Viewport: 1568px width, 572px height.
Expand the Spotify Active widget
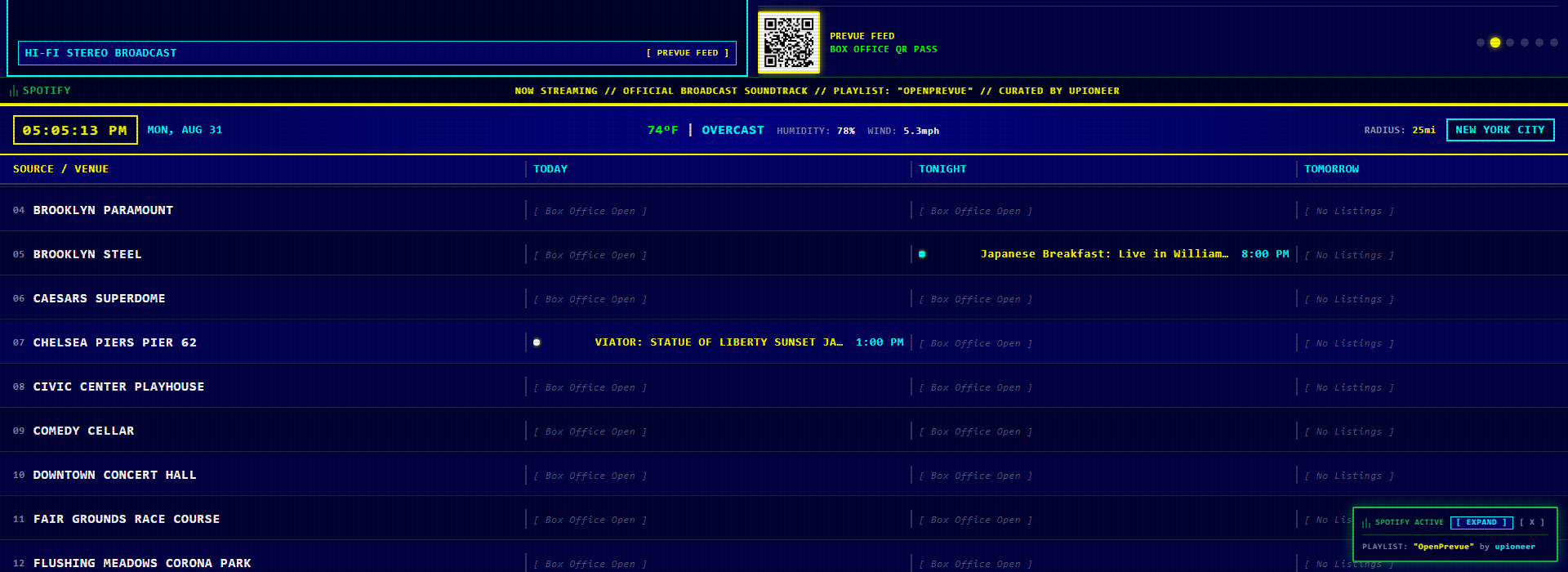tap(1481, 522)
